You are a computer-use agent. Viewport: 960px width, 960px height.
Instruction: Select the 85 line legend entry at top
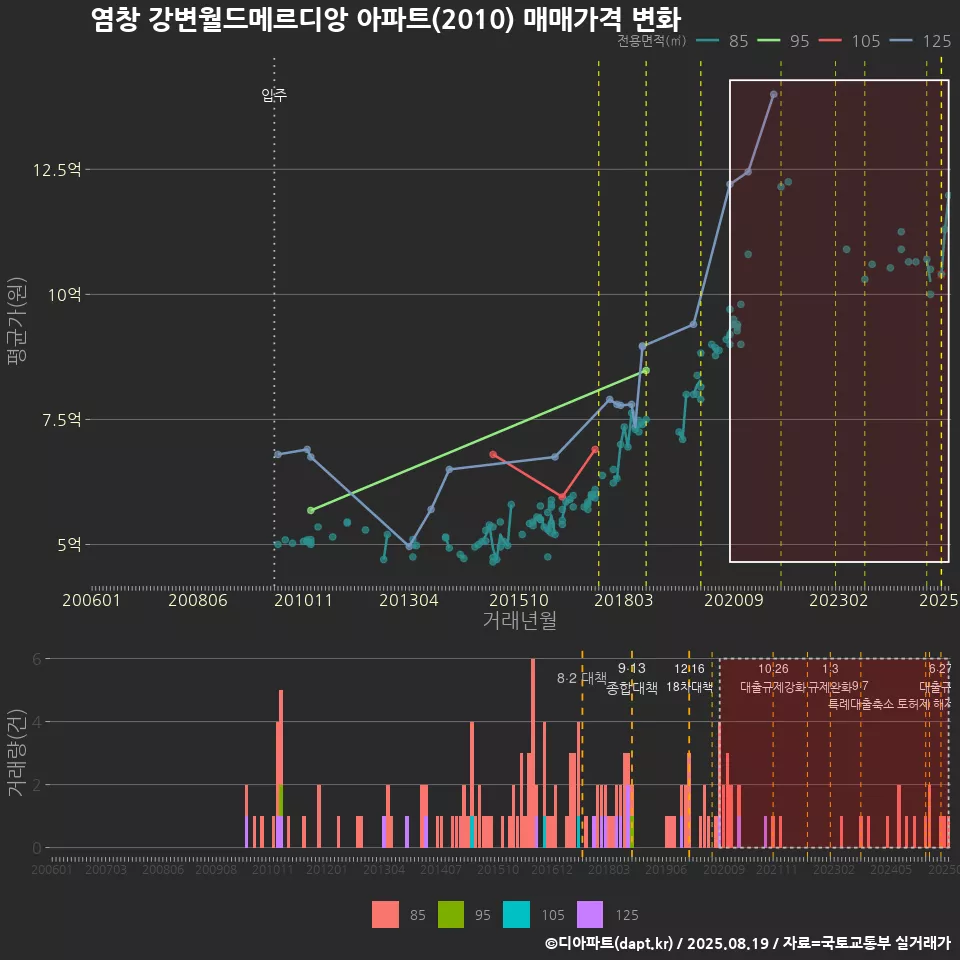(x=723, y=41)
